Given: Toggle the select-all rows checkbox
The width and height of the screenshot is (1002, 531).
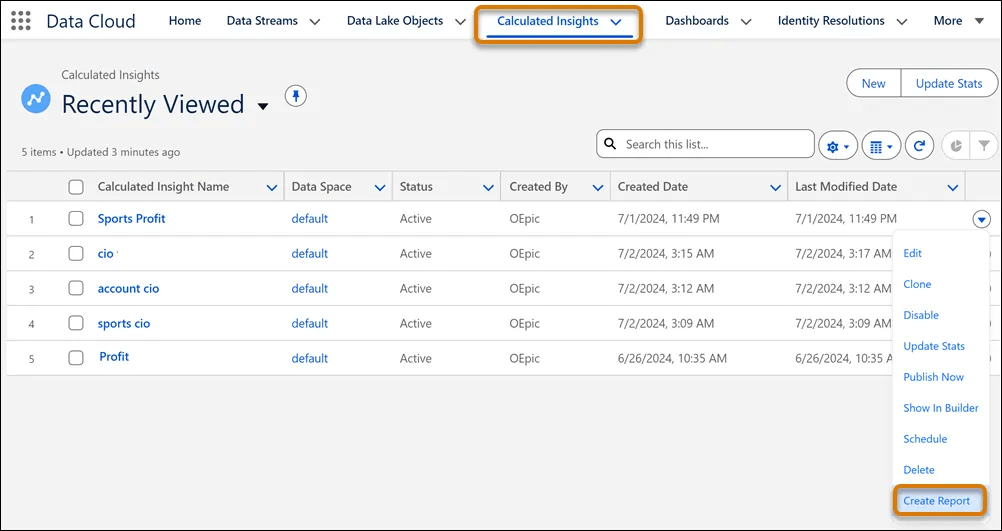Looking at the screenshot, I should pos(76,187).
